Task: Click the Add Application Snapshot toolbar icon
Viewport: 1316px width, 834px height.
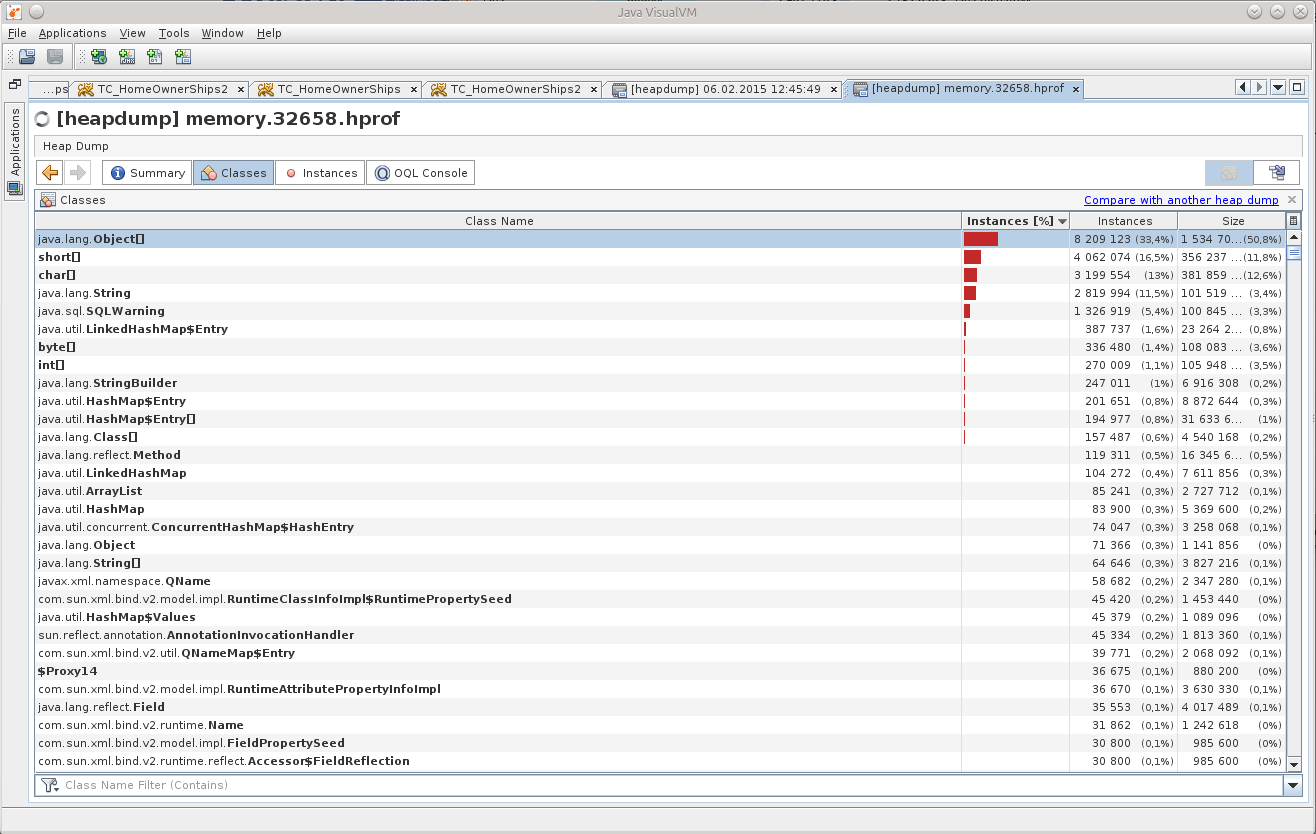Action: point(183,57)
